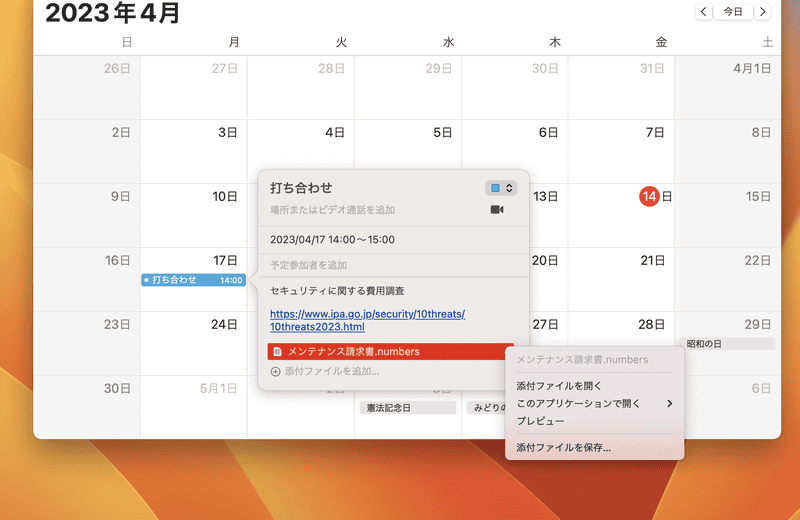Select the 23日 Sunday cell
This screenshot has width=800, height=520.
point(87,343)
